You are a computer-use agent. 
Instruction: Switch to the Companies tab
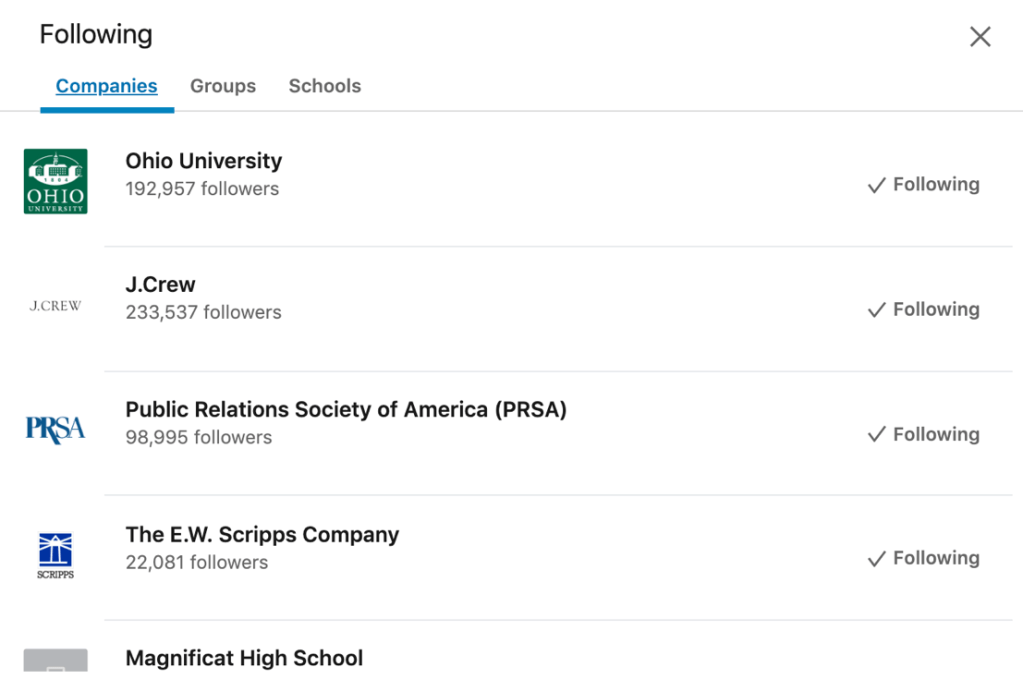tap(106, 86)
